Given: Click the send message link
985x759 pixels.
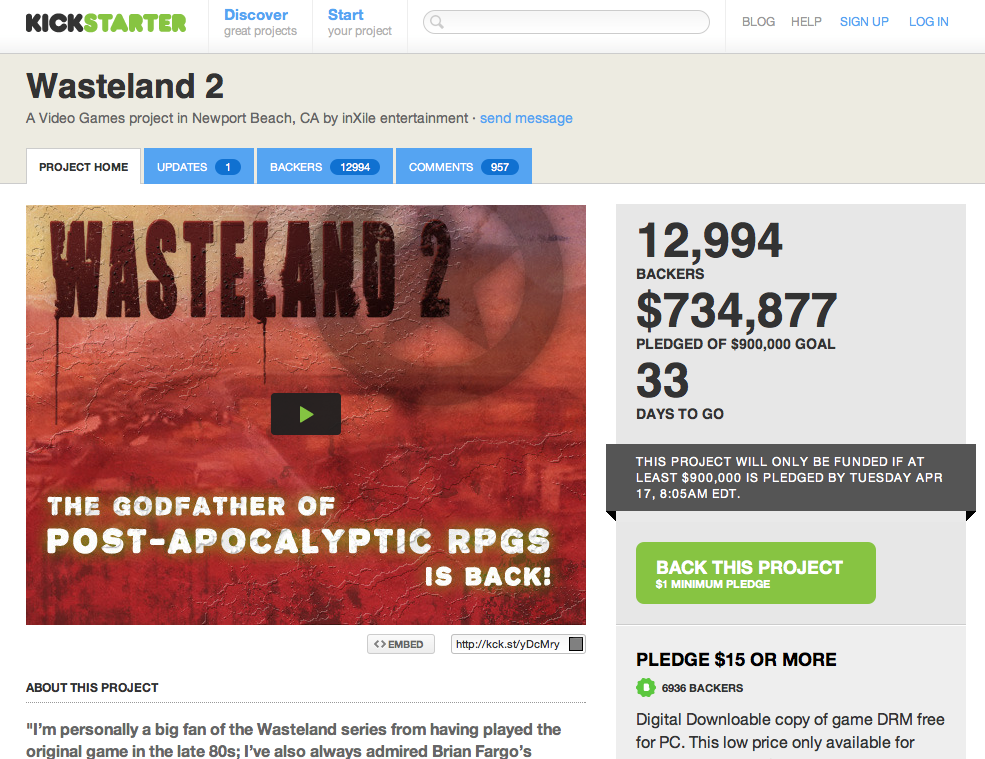Looking at the screenshot, I should tap(526, 118).
